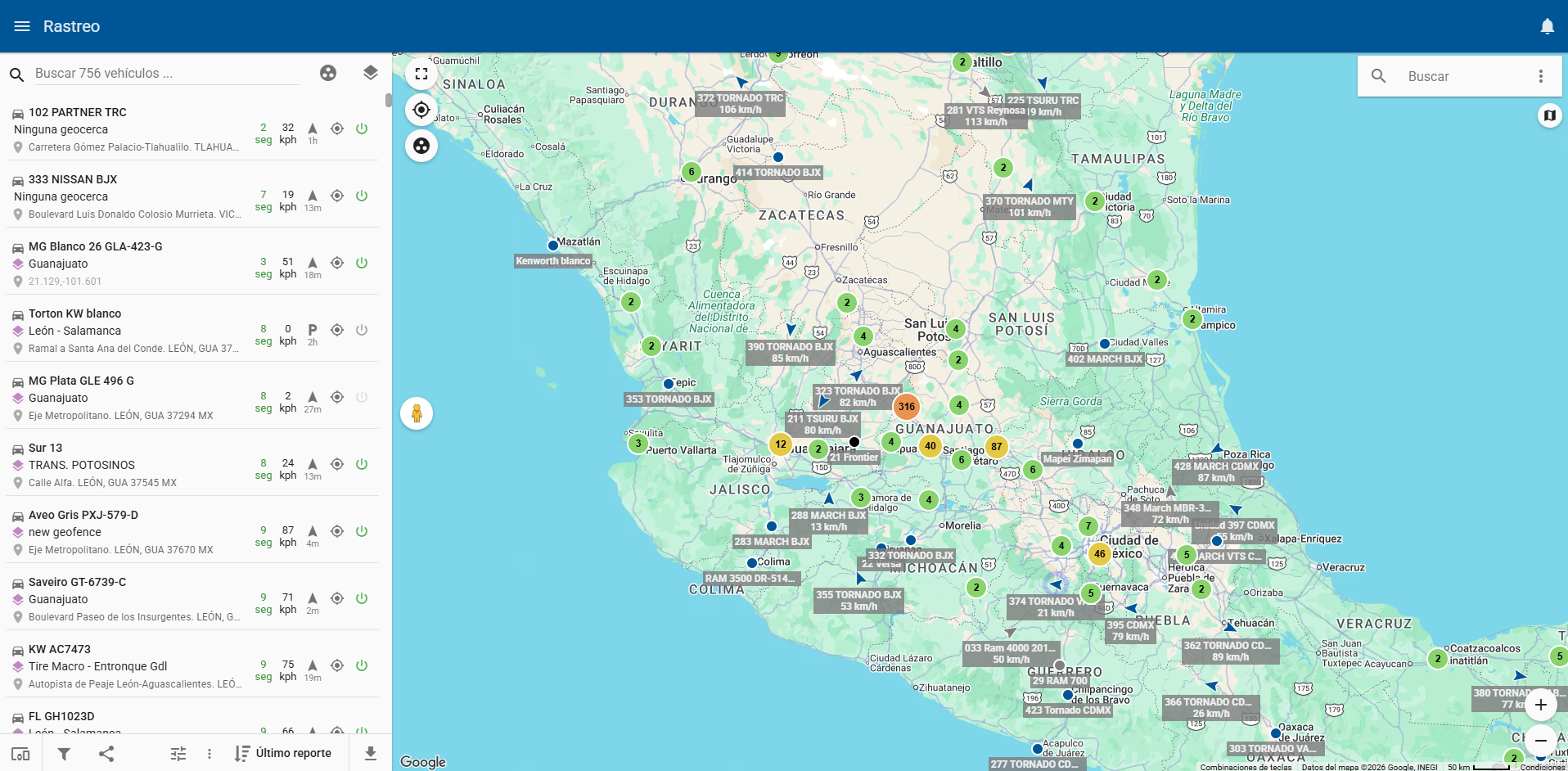Open the filter funnel icon

64,754
